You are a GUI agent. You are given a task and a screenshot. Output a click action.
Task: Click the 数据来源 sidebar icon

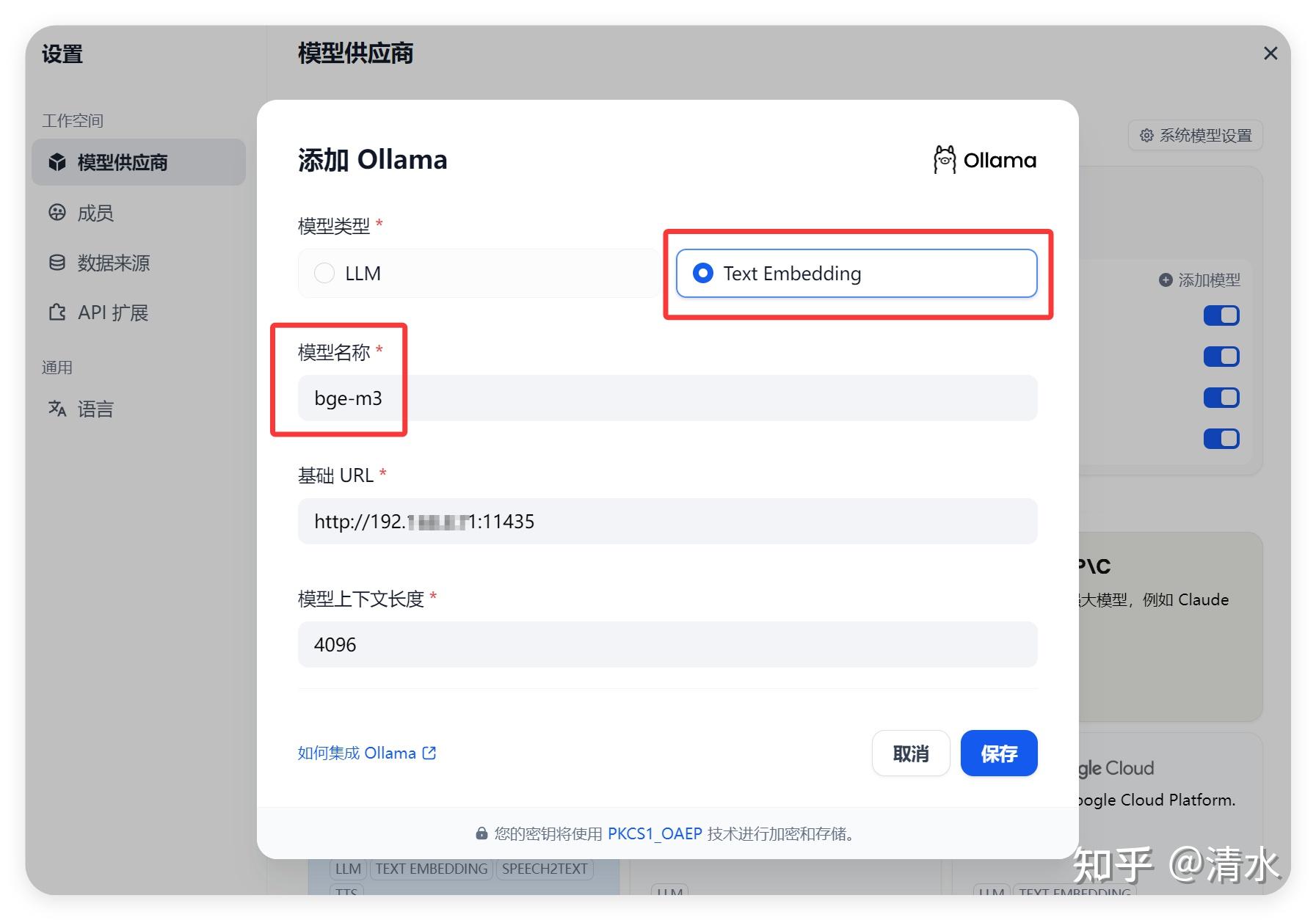(58, 263)
